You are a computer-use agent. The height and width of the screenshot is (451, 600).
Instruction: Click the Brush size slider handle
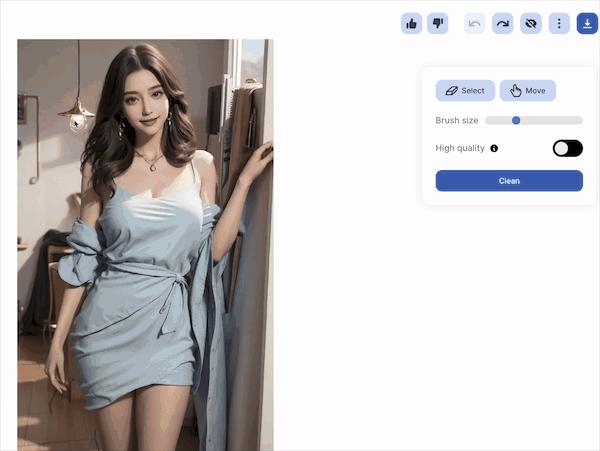(516, 120)
